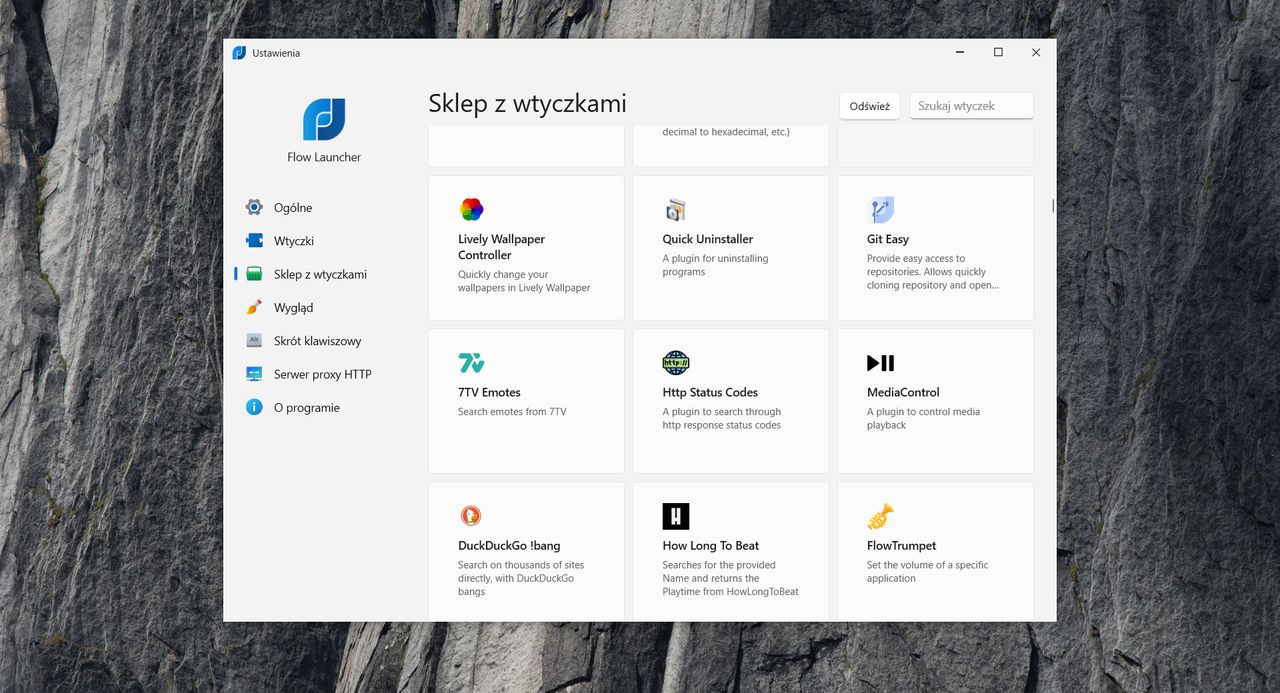Click the MediaControl play-pause icon
Viewport: 1280px width, 693px height.
881,363
